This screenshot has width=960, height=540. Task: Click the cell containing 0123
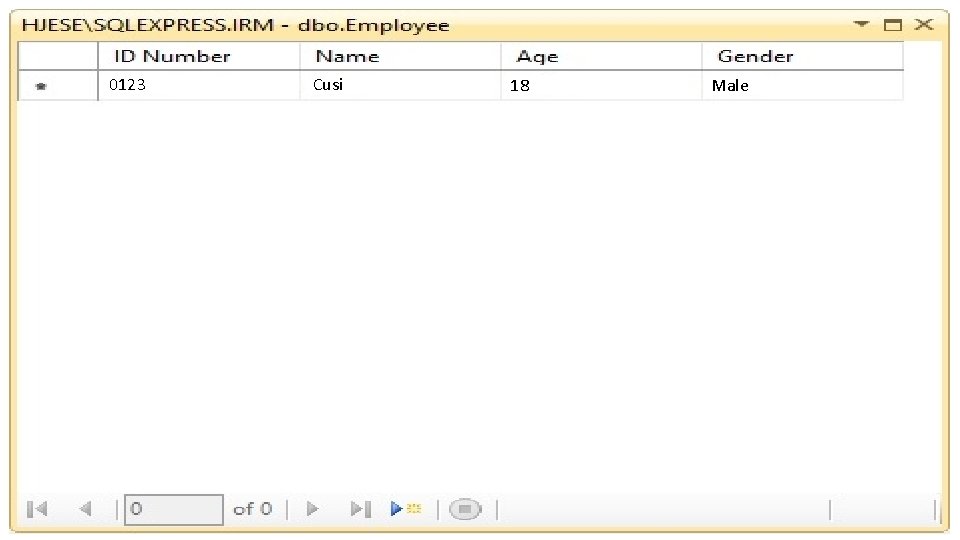tap(199, 86)
